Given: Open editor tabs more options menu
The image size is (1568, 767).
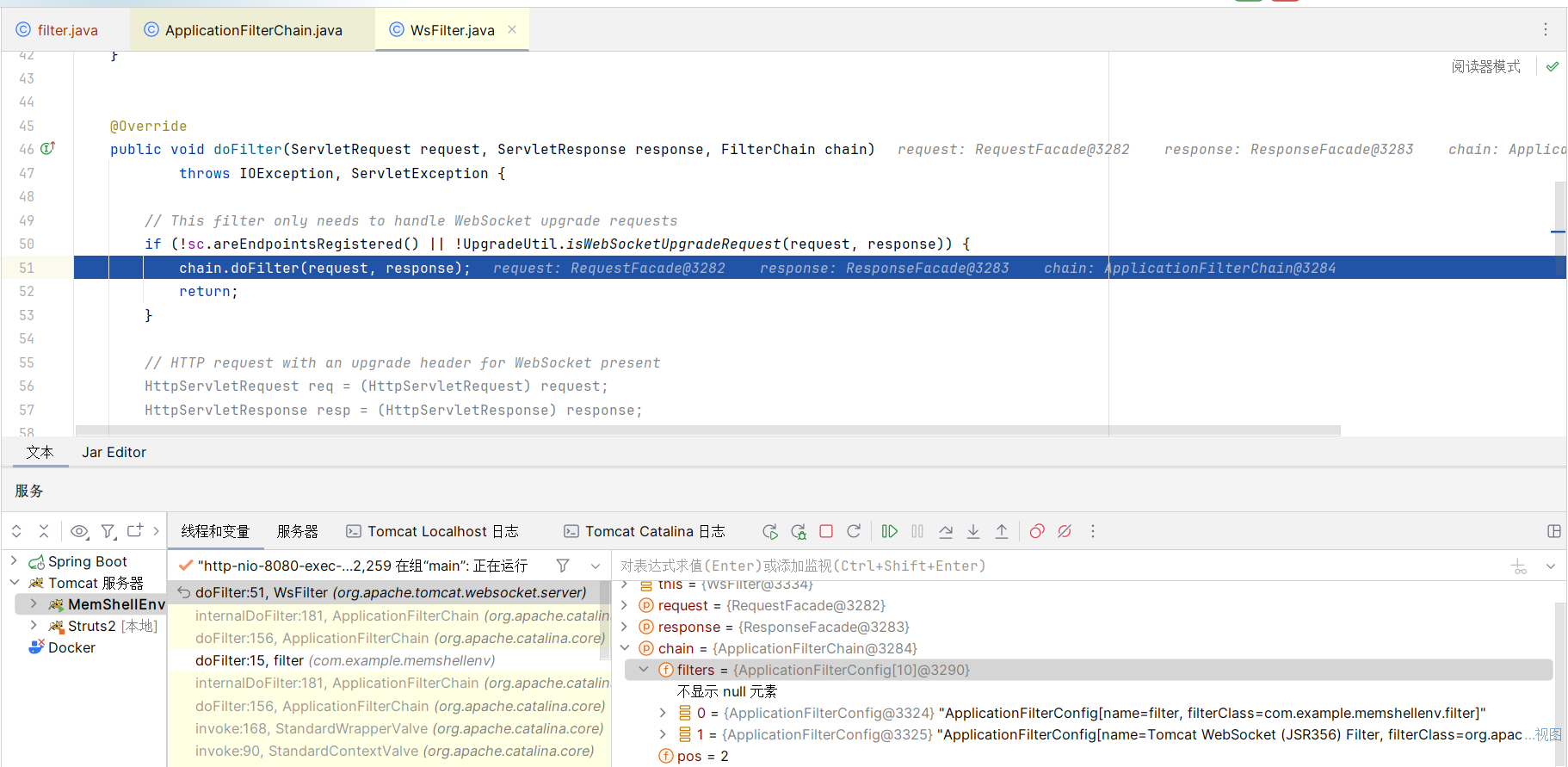Looking at the screenshot, I should click(1546, 29).
